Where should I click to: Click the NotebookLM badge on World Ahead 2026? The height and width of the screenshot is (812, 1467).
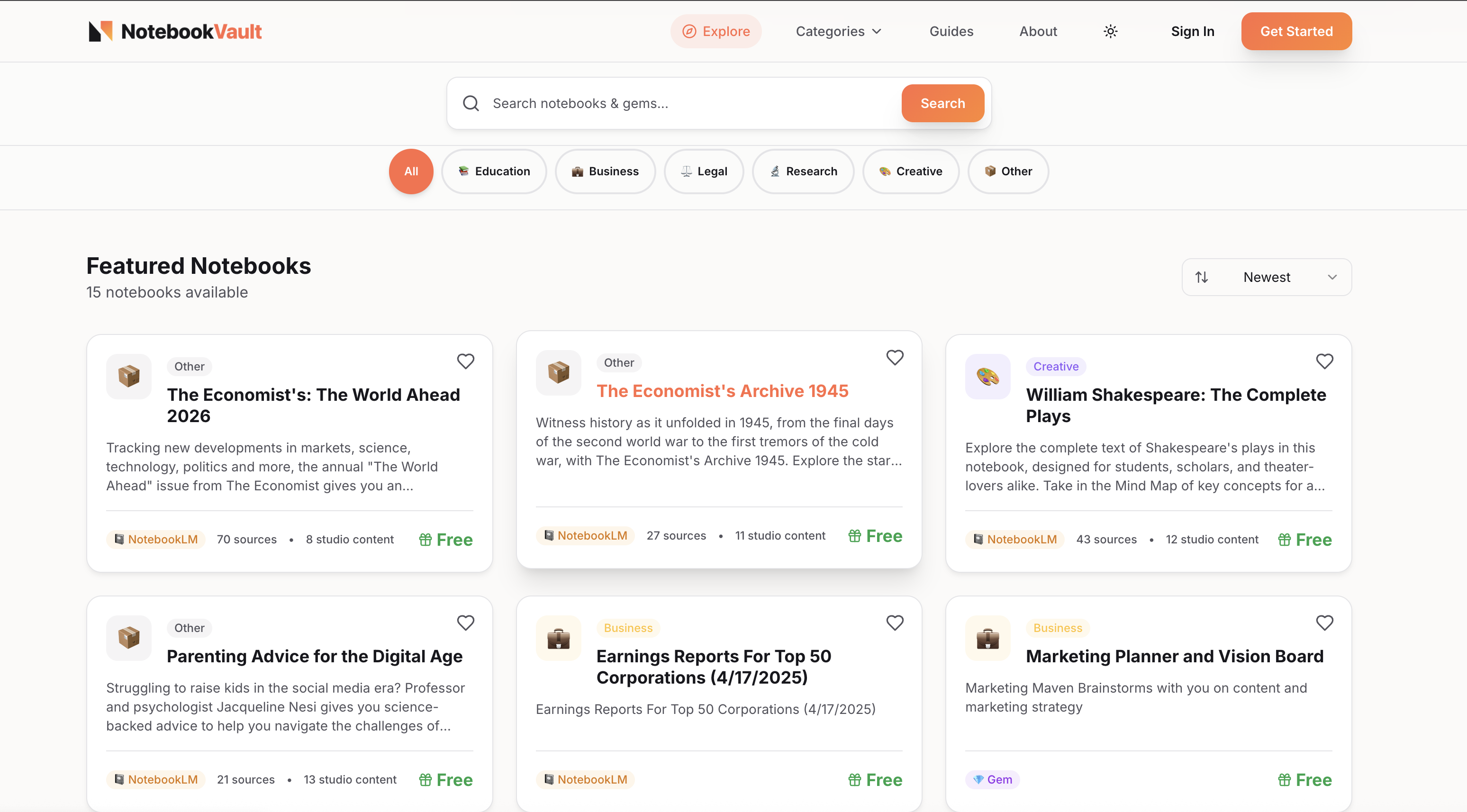[155, 539]
